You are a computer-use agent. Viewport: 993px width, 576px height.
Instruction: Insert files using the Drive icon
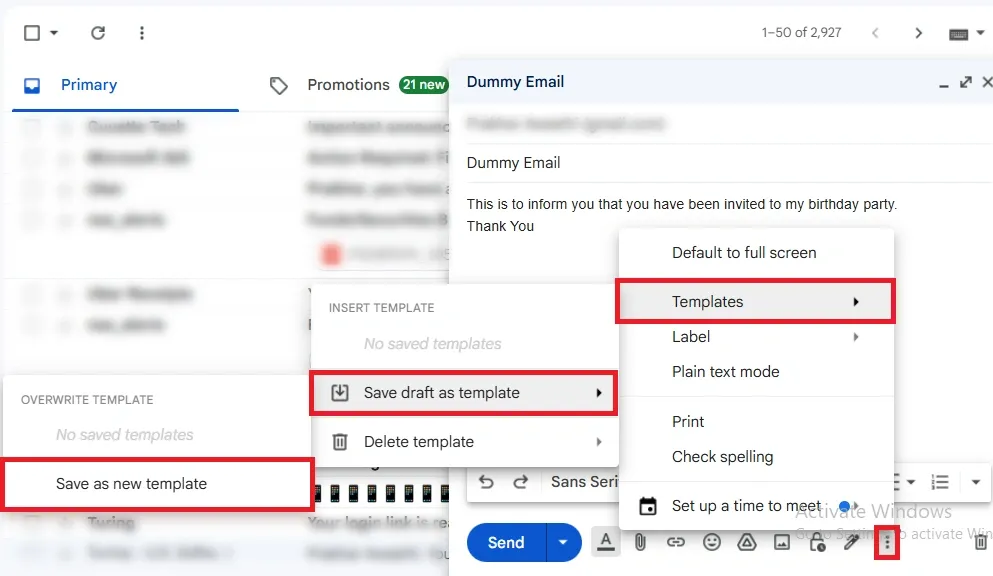(x=747, y=542)
